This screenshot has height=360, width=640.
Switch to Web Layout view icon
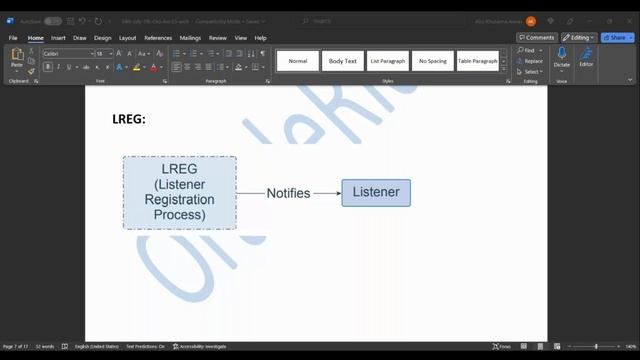pyautogui.click(x=557, y=347)
